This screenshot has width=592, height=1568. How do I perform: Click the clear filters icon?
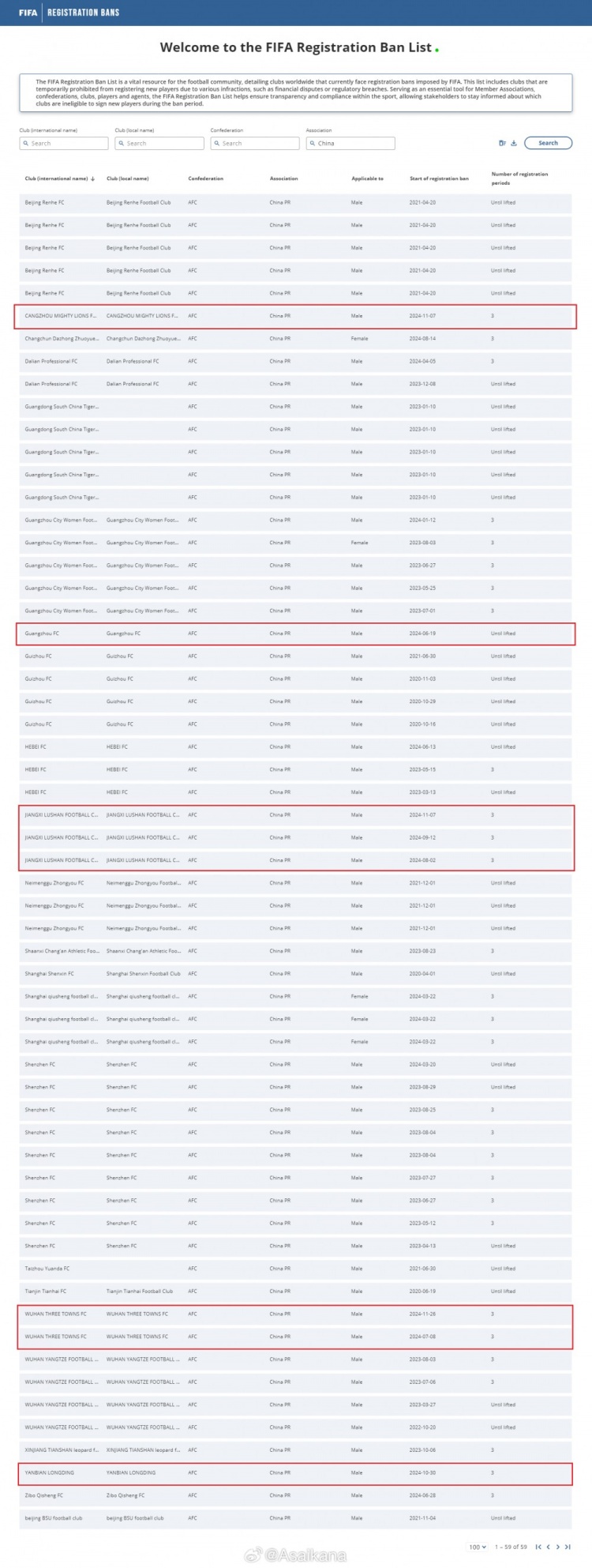pos(502,143)
